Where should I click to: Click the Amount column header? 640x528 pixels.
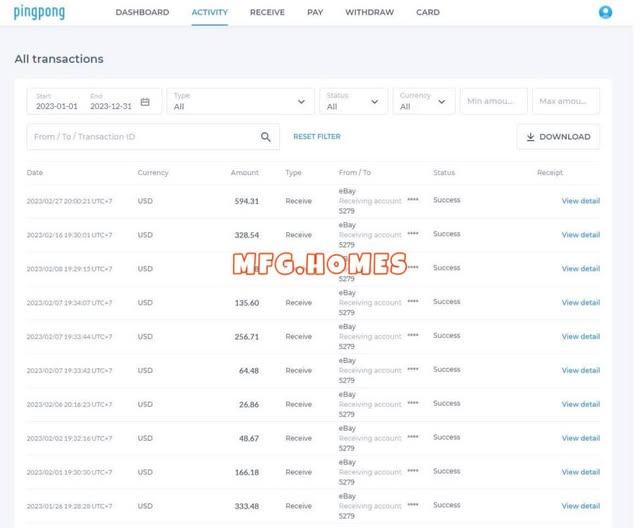point(244,173)
